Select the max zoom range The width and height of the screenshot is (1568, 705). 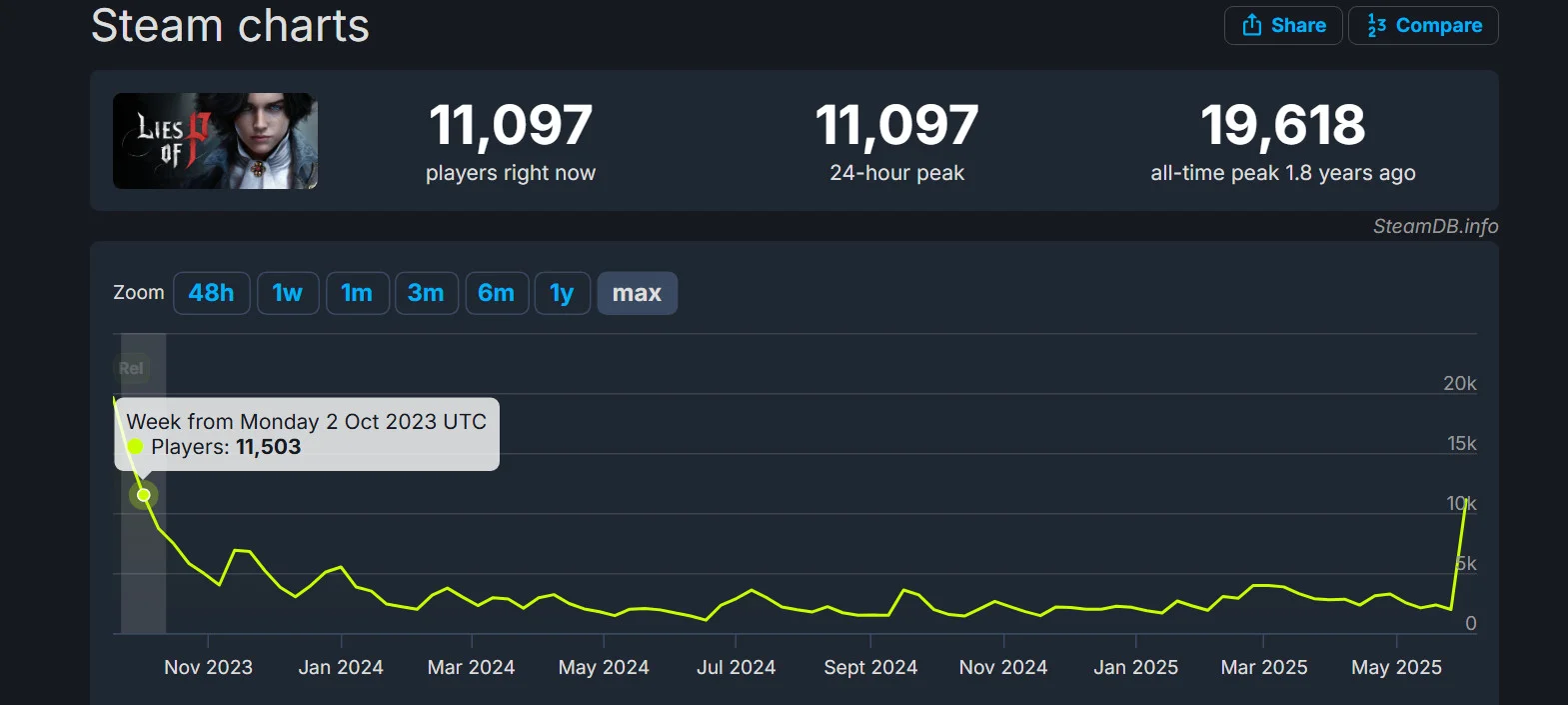click(x=638, y=293)
